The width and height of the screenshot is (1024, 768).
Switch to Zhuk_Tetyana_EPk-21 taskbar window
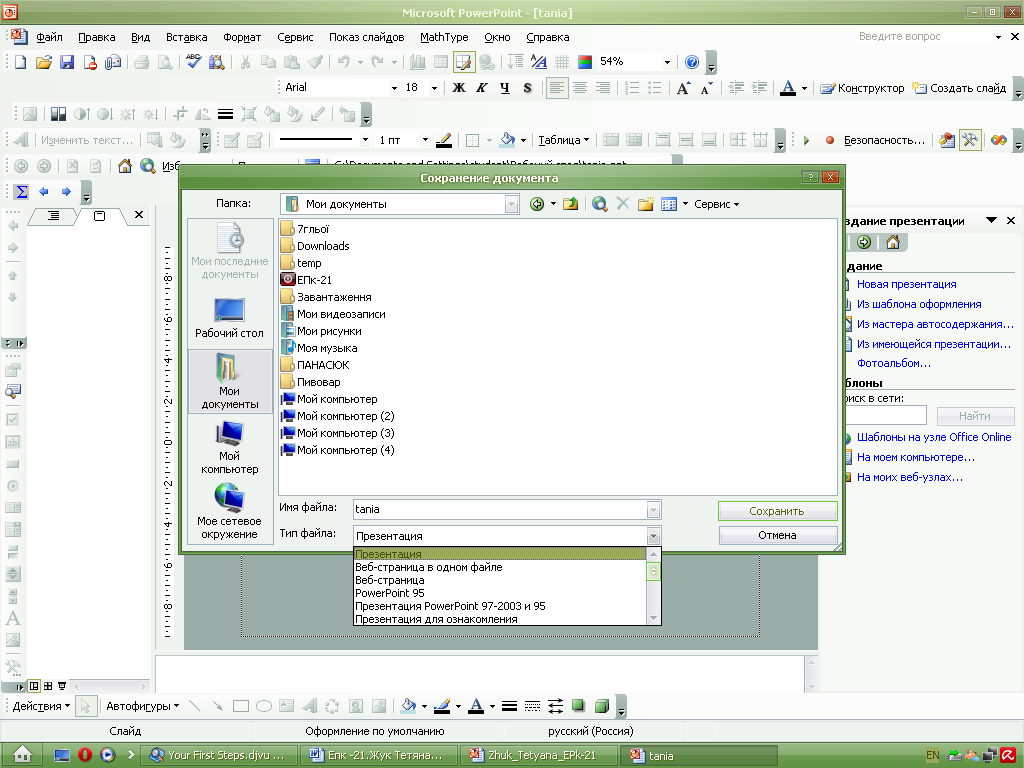pyautogui.click(x=538, y=755)
